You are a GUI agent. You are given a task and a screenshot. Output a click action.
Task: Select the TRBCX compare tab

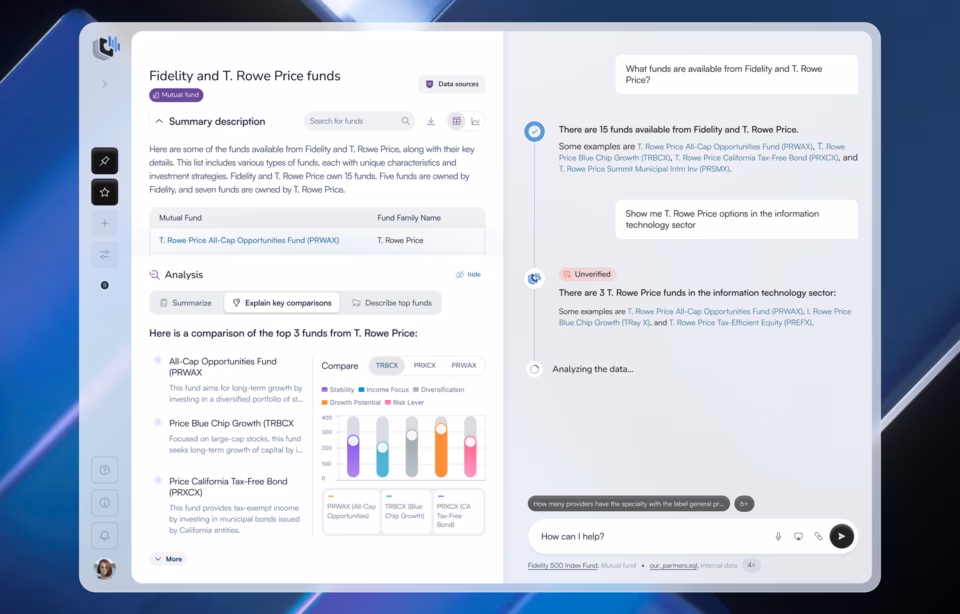click(387, 365)
